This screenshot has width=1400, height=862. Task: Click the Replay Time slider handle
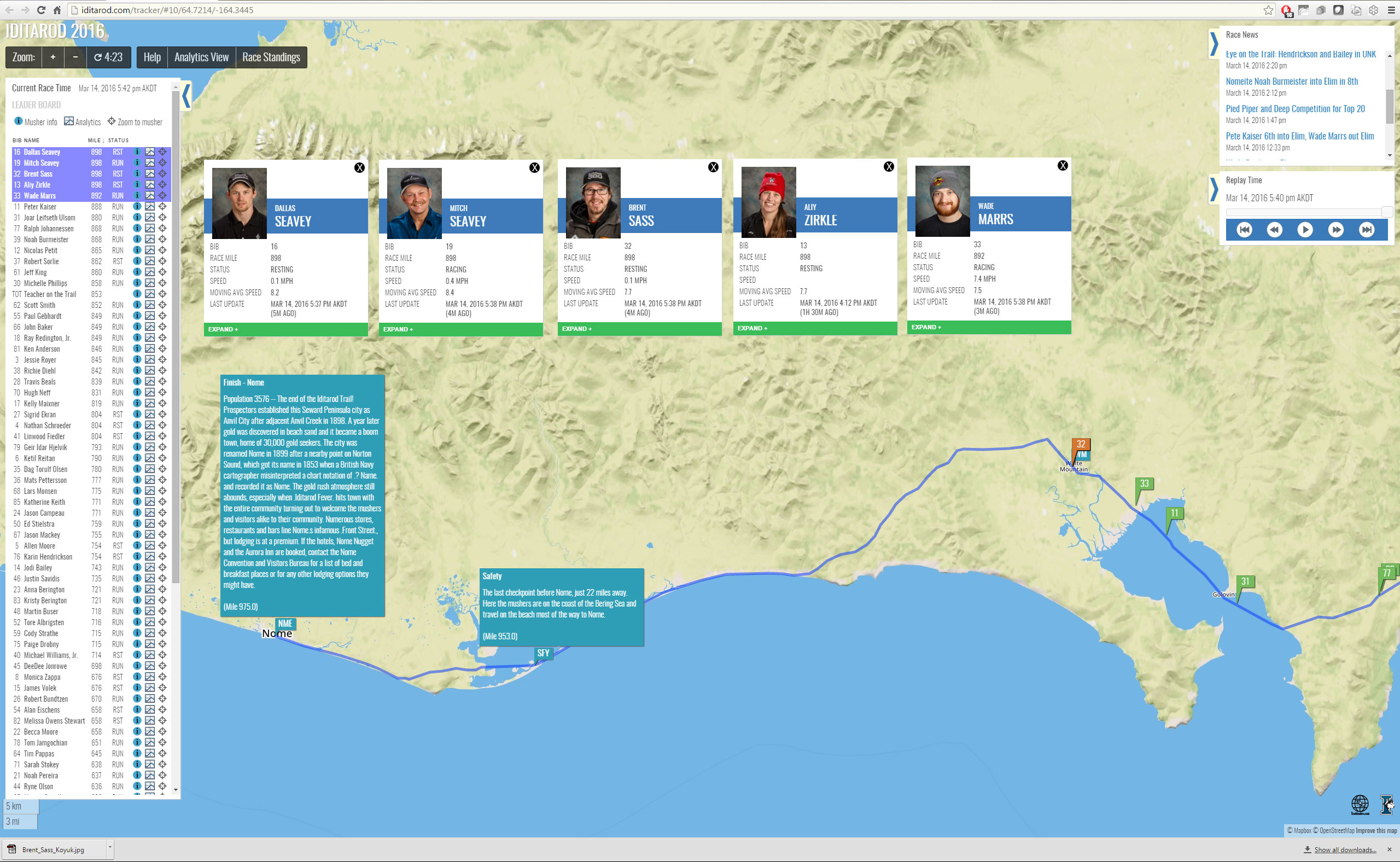1387,212
